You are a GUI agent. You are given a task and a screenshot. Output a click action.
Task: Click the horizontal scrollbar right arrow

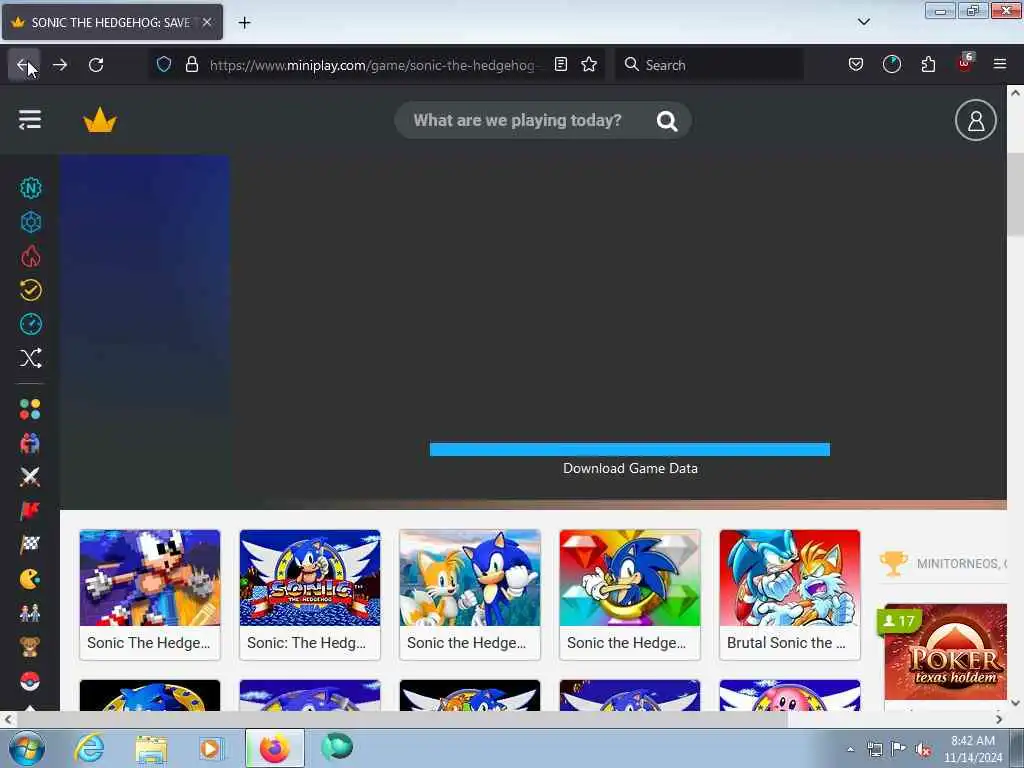pos(999,720)
